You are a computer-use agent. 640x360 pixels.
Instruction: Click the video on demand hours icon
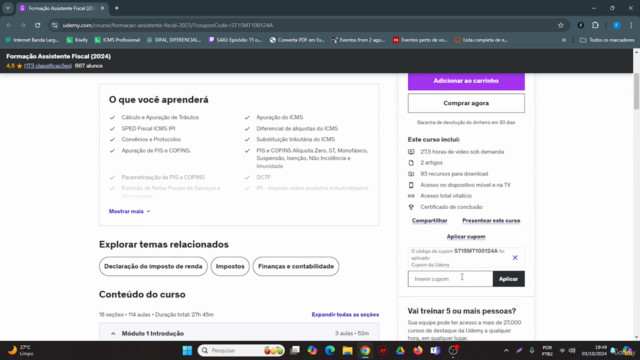411,152
